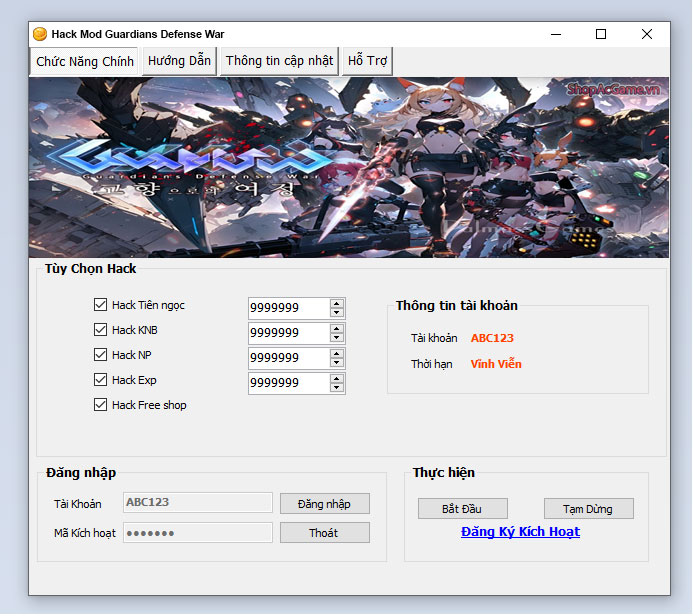
Task: Toggle the Hack KNB checkbox
Action: [x=100, y=330]
